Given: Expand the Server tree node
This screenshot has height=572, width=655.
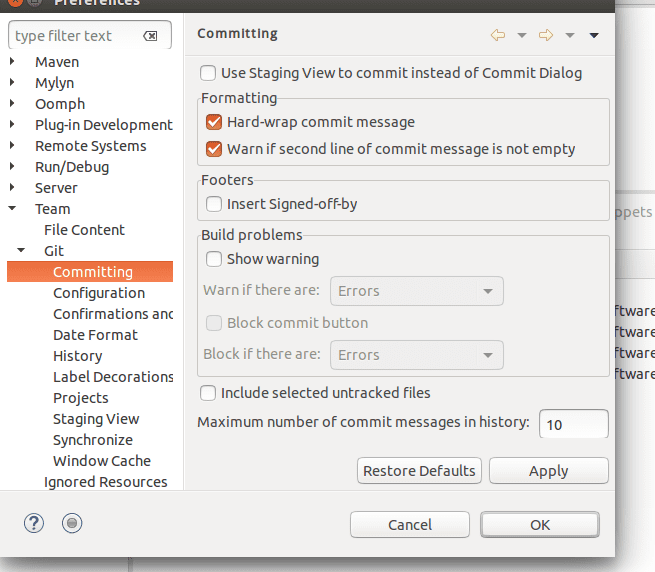Looking at the screenshot, I should coord(12,187).
